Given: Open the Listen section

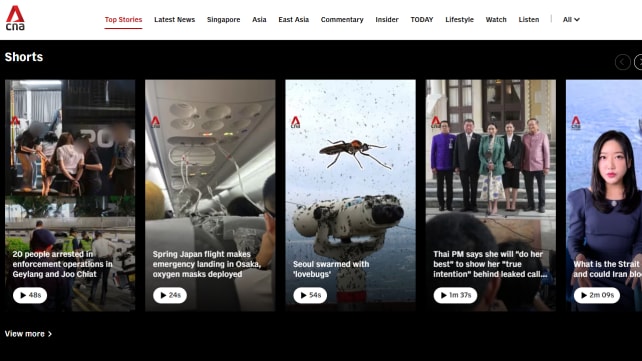Looking at the screenshot, I should 529,20.
